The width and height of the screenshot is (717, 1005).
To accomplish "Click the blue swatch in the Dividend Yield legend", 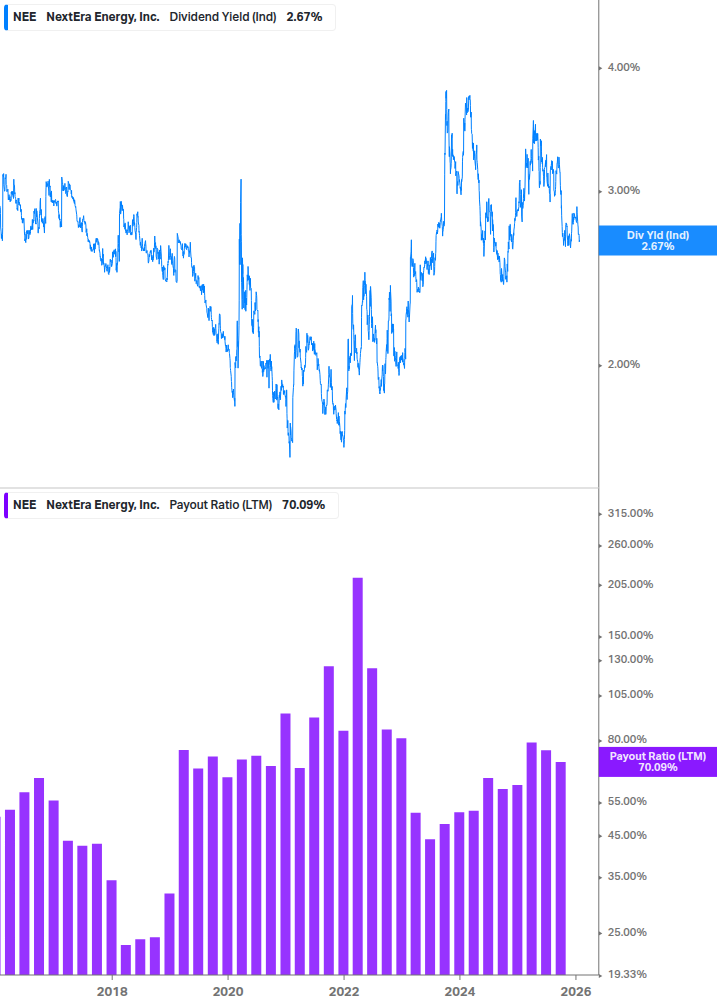I will [6, 17].
